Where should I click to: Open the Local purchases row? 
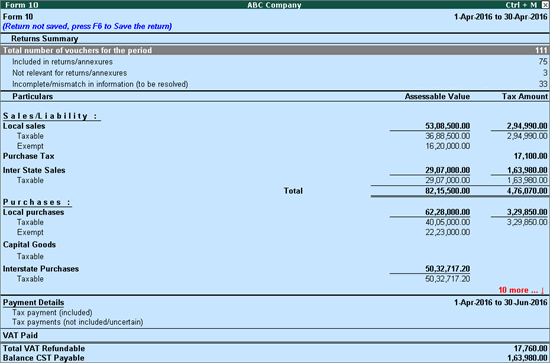click(x=275, y=212)
